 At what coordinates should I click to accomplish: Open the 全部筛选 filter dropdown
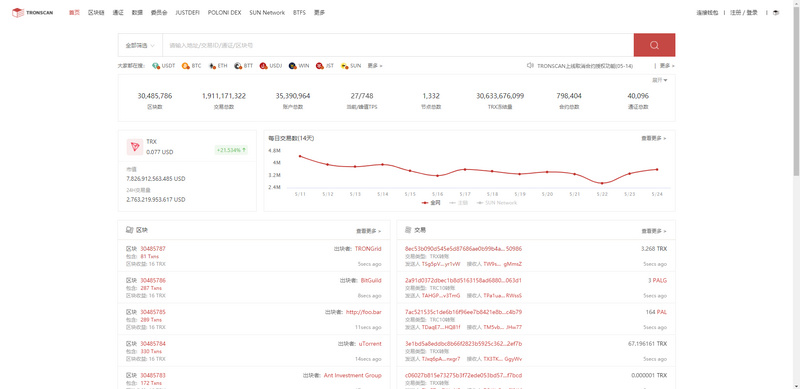140,45
